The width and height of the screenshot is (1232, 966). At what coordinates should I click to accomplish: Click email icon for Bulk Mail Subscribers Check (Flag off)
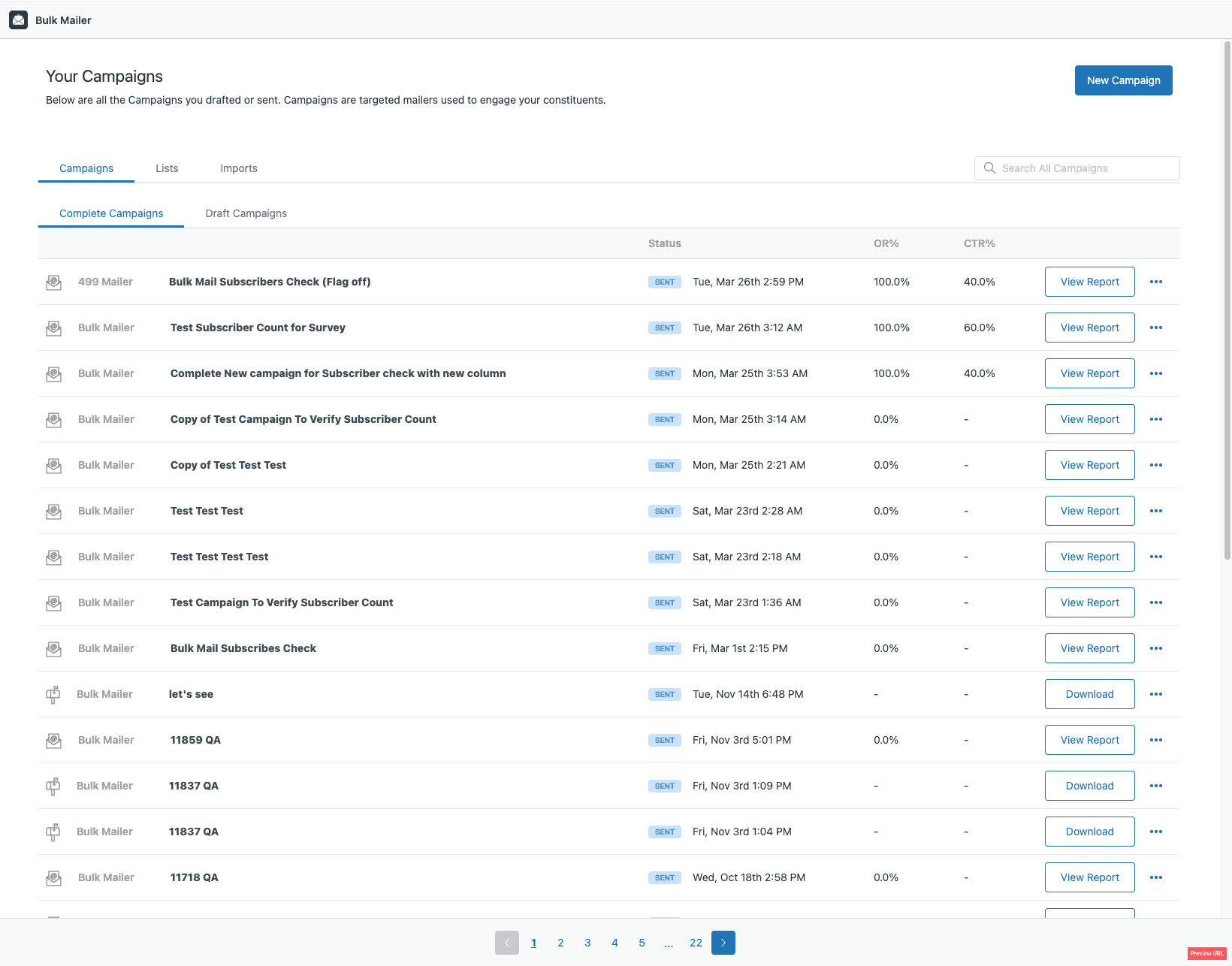[54, 282]
